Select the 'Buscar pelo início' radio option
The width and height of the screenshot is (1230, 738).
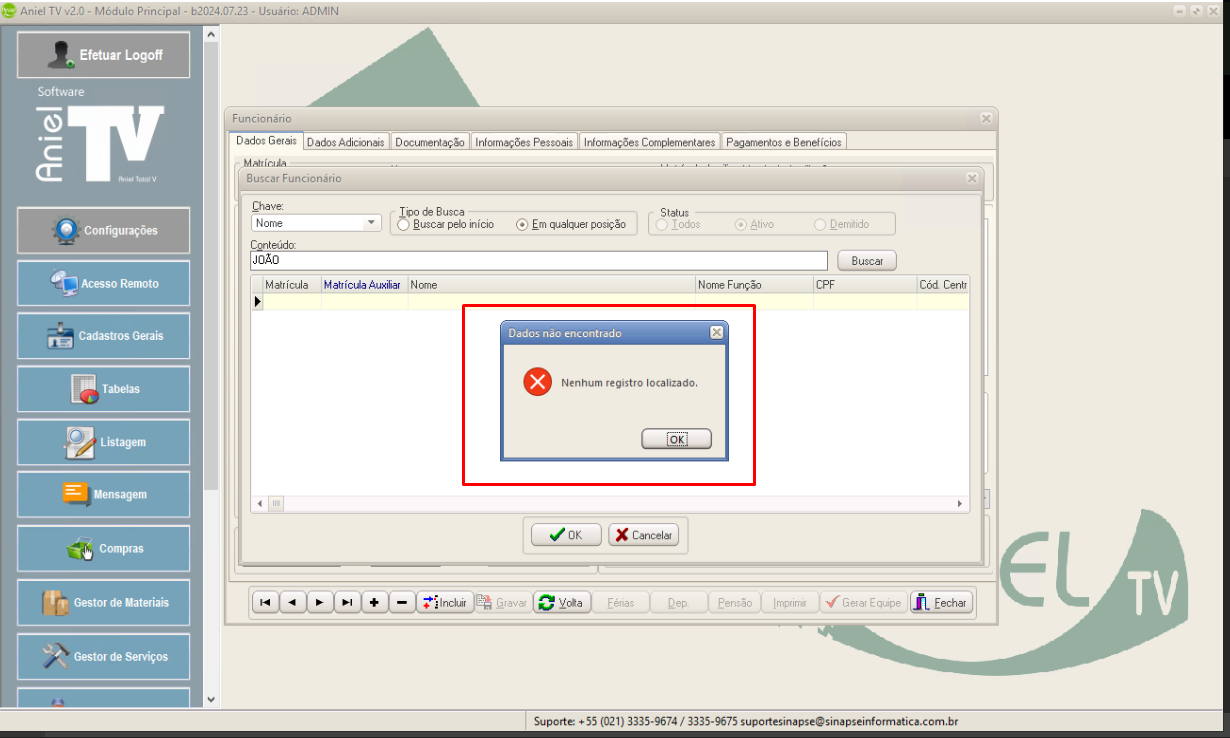(404, 225)
